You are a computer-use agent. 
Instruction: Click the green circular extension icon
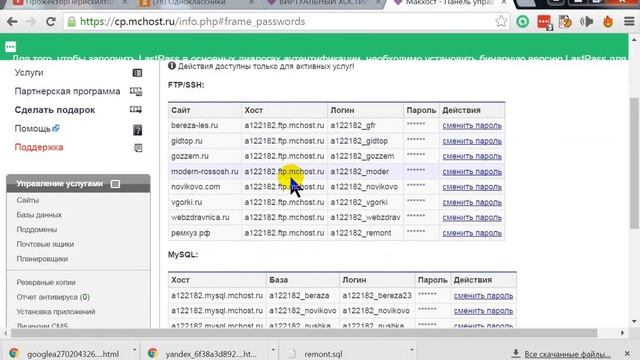point(522,22)
